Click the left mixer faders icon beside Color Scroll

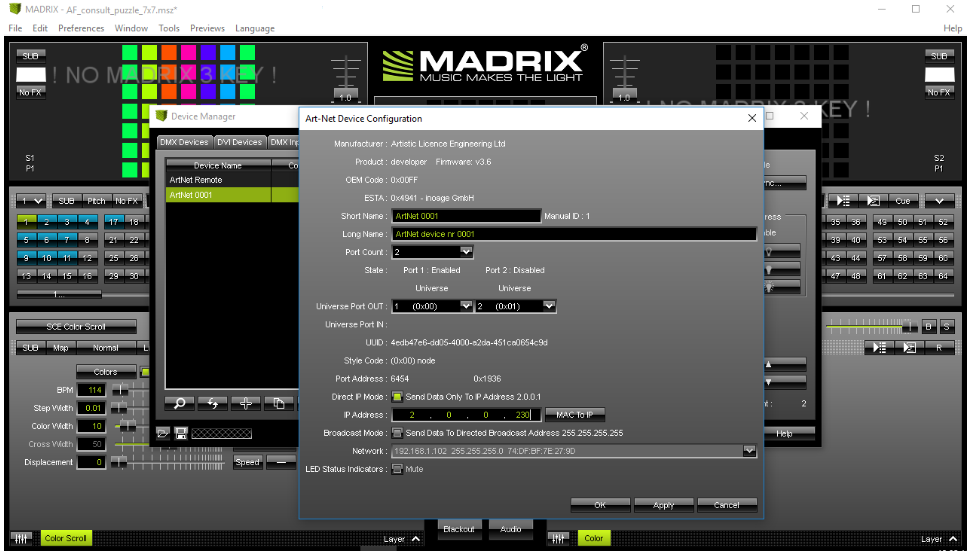point(22,539)
